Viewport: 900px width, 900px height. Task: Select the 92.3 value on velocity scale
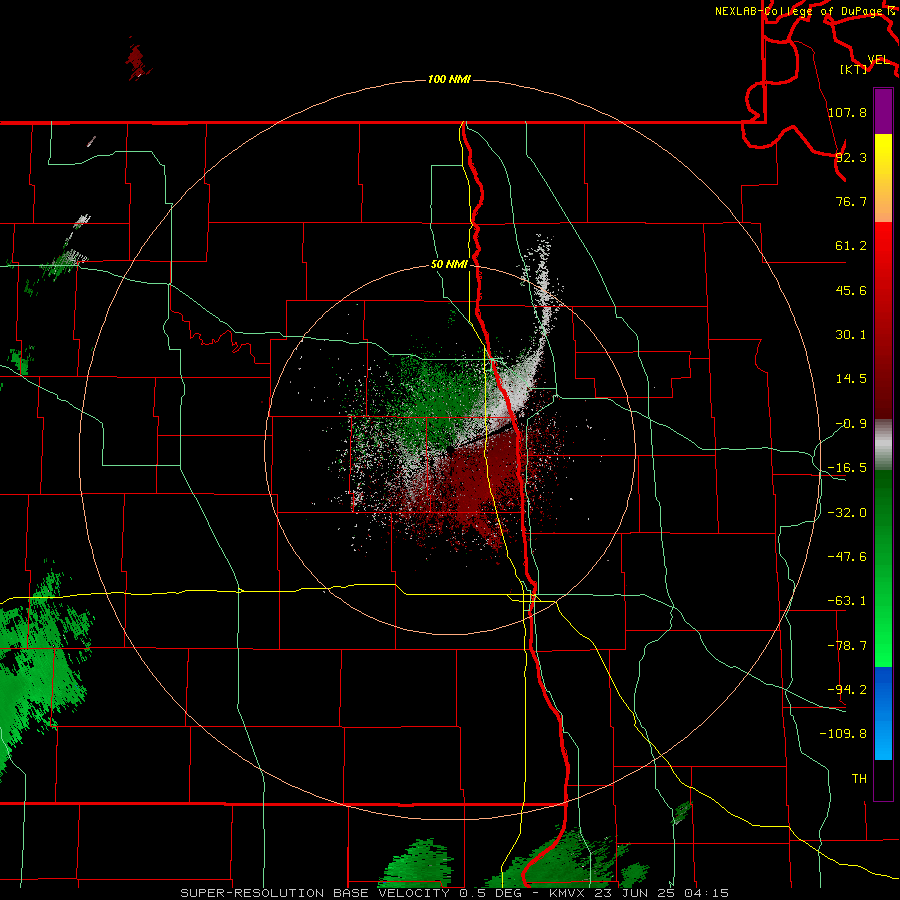pos(851,157)
